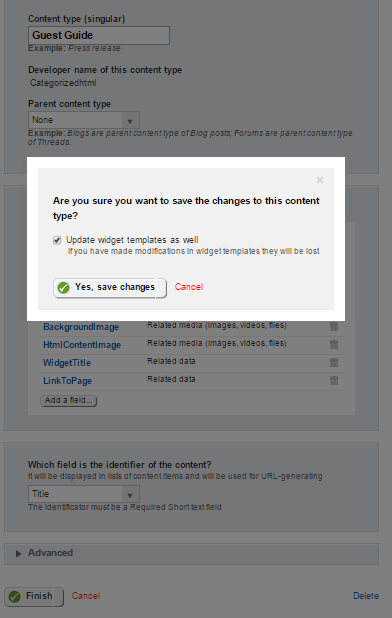Image resolution: width=392 pixels, height=618 pixels.
Task: Open the Parent content type dropdown
Action: (84, 120)
